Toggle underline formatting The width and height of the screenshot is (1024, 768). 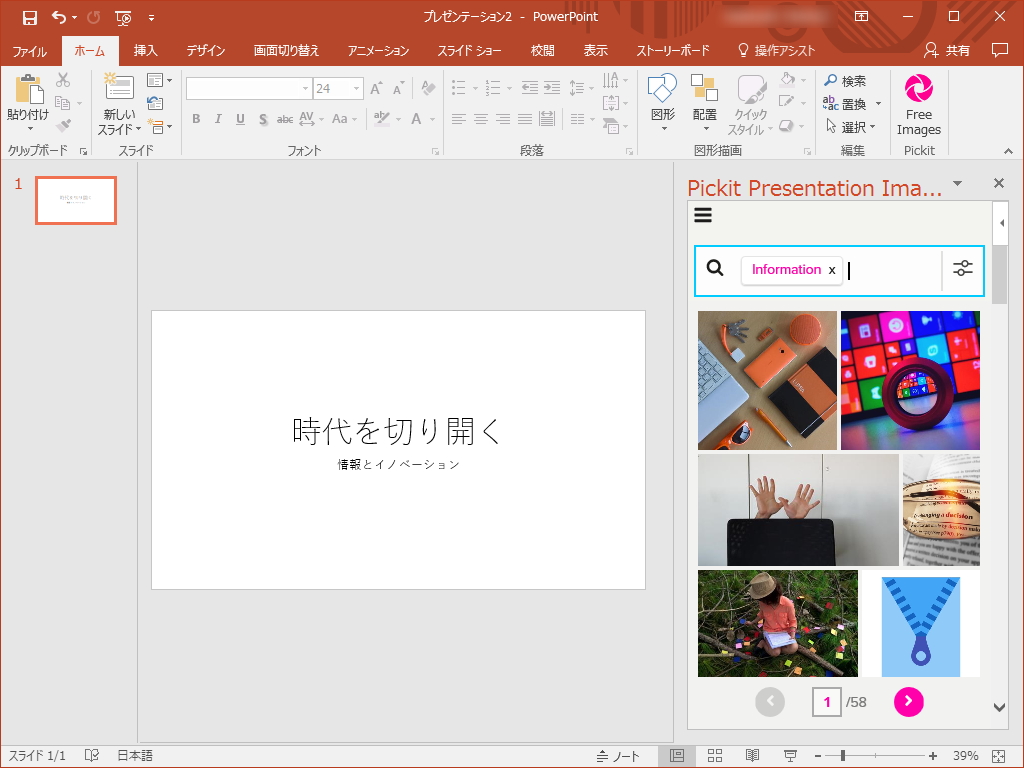click(x=239, y=118)
